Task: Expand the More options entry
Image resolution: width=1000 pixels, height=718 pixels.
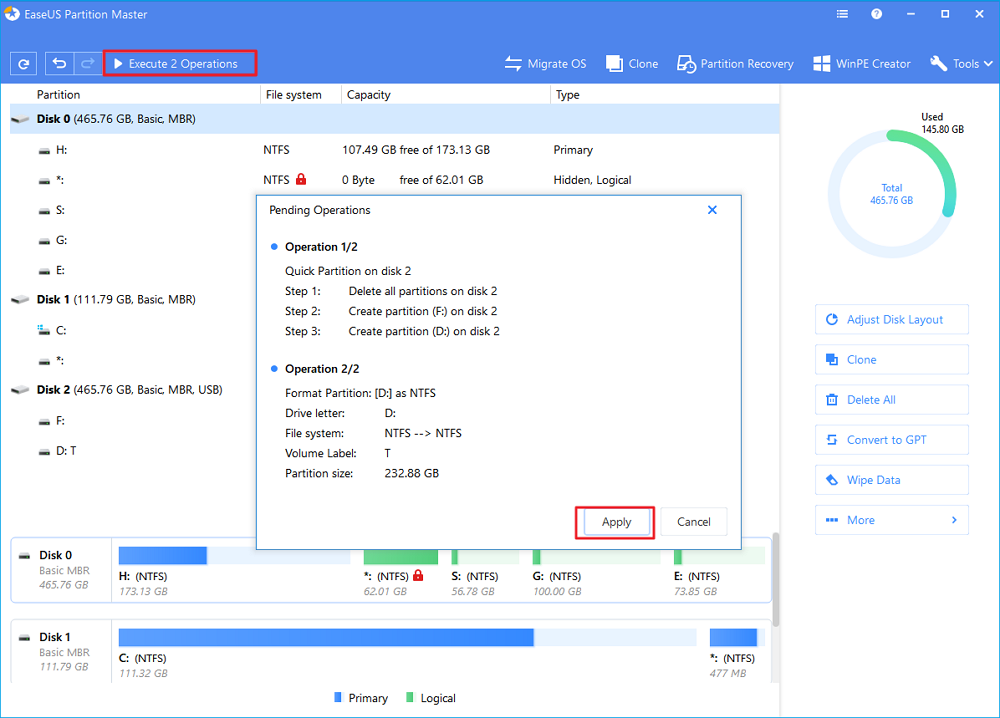Action: [892, 520]
